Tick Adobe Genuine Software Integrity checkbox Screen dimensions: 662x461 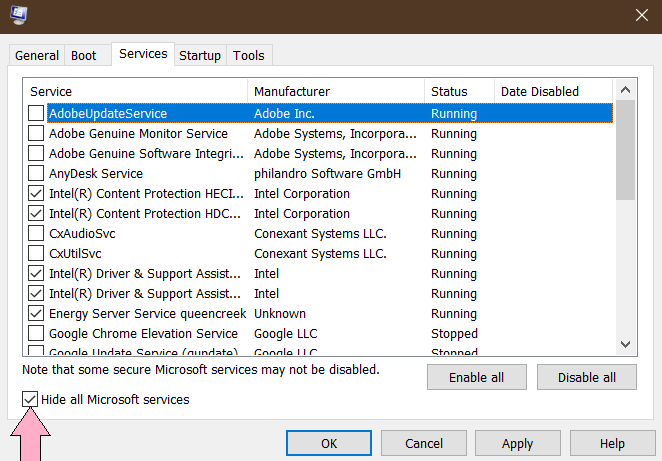click(36, 153)
